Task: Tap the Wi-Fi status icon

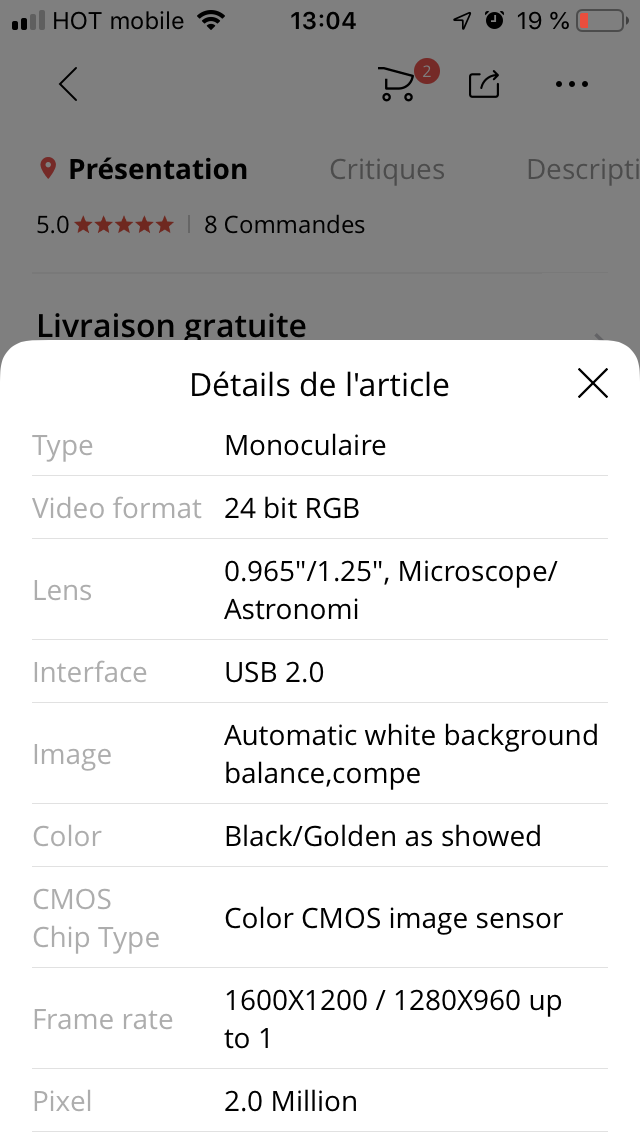Action: coord(211,20)
